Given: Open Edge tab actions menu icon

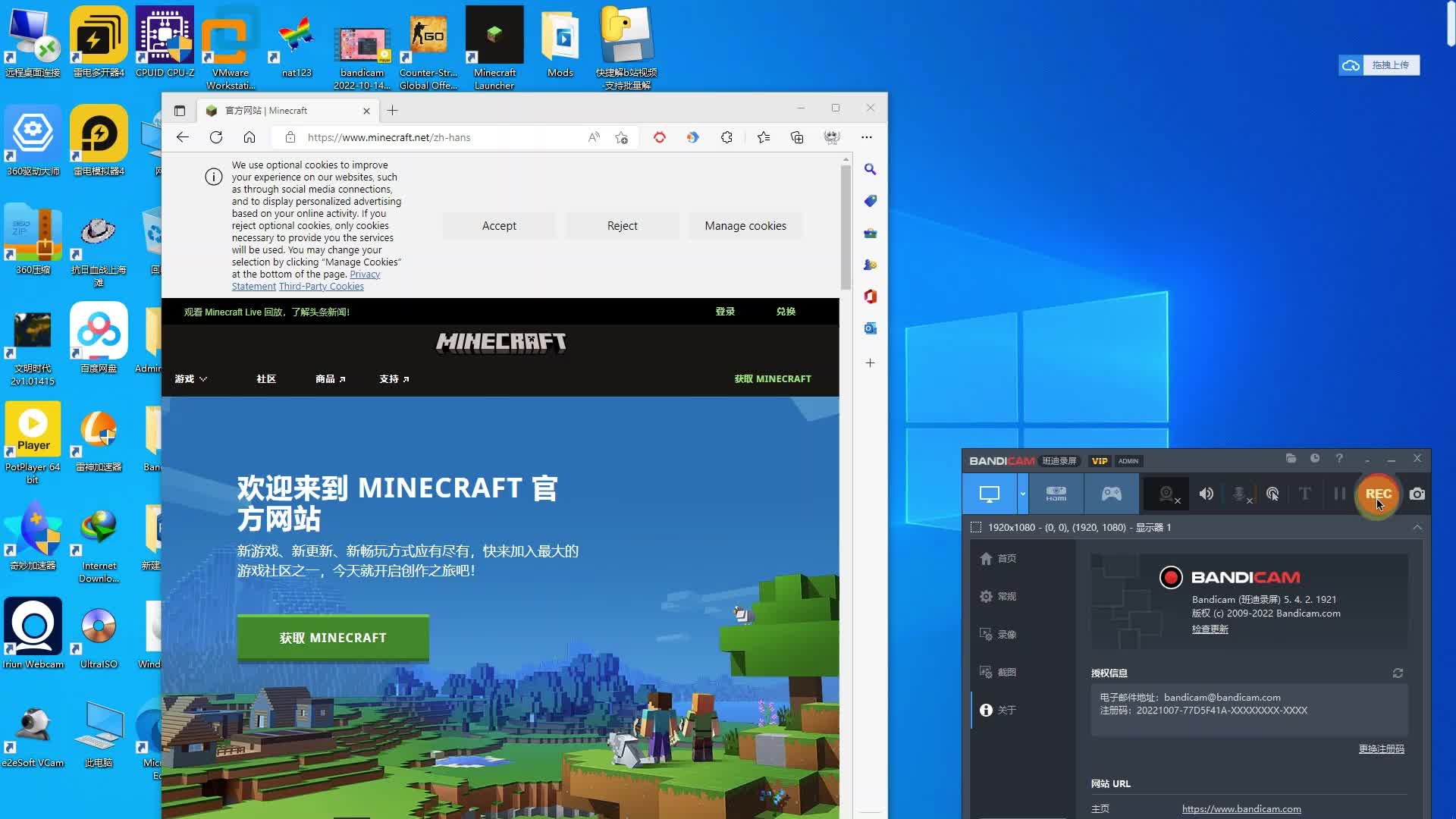Looking at the screenshot, I should [180, 111].
